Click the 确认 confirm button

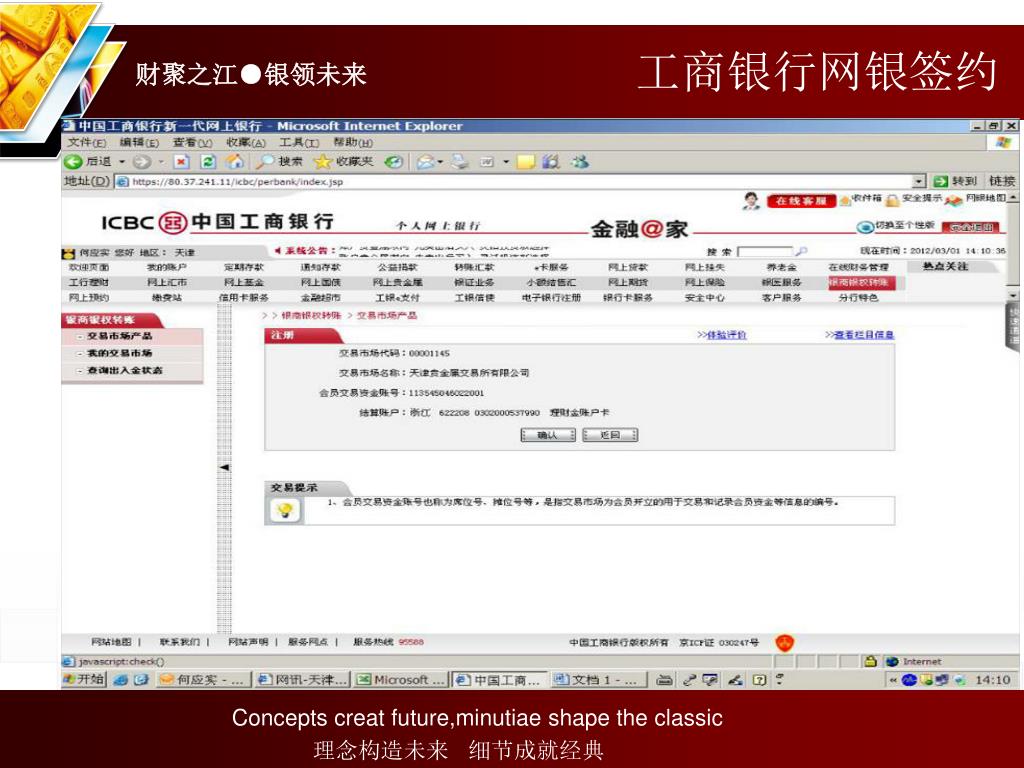(548, 435)
